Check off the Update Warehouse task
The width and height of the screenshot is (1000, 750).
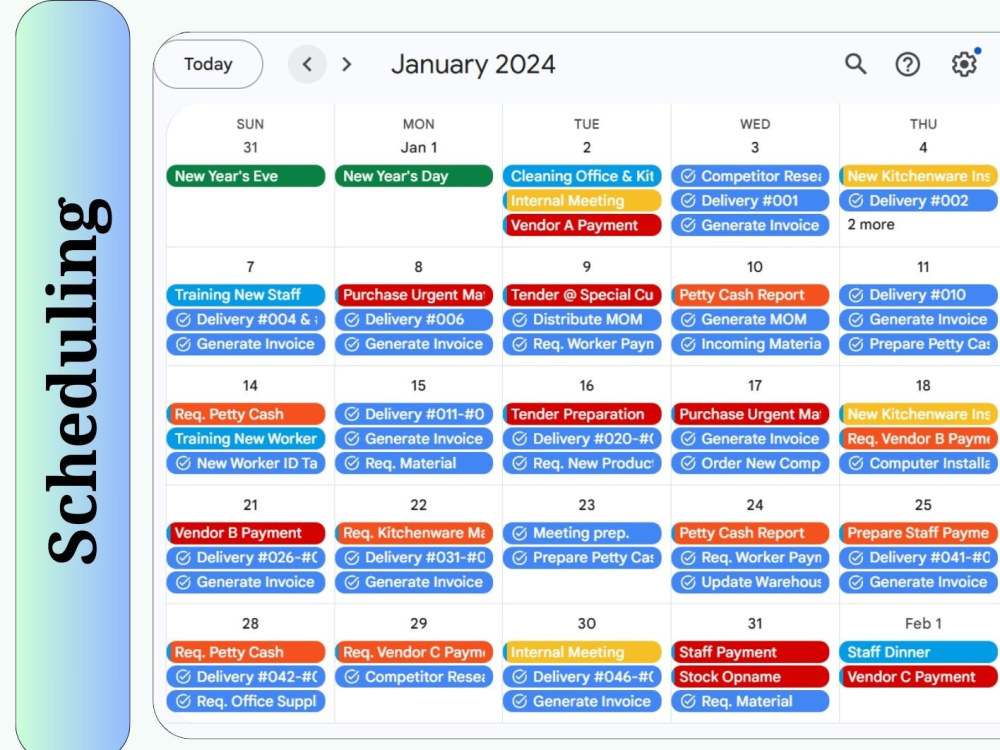[x=688, y=582]
